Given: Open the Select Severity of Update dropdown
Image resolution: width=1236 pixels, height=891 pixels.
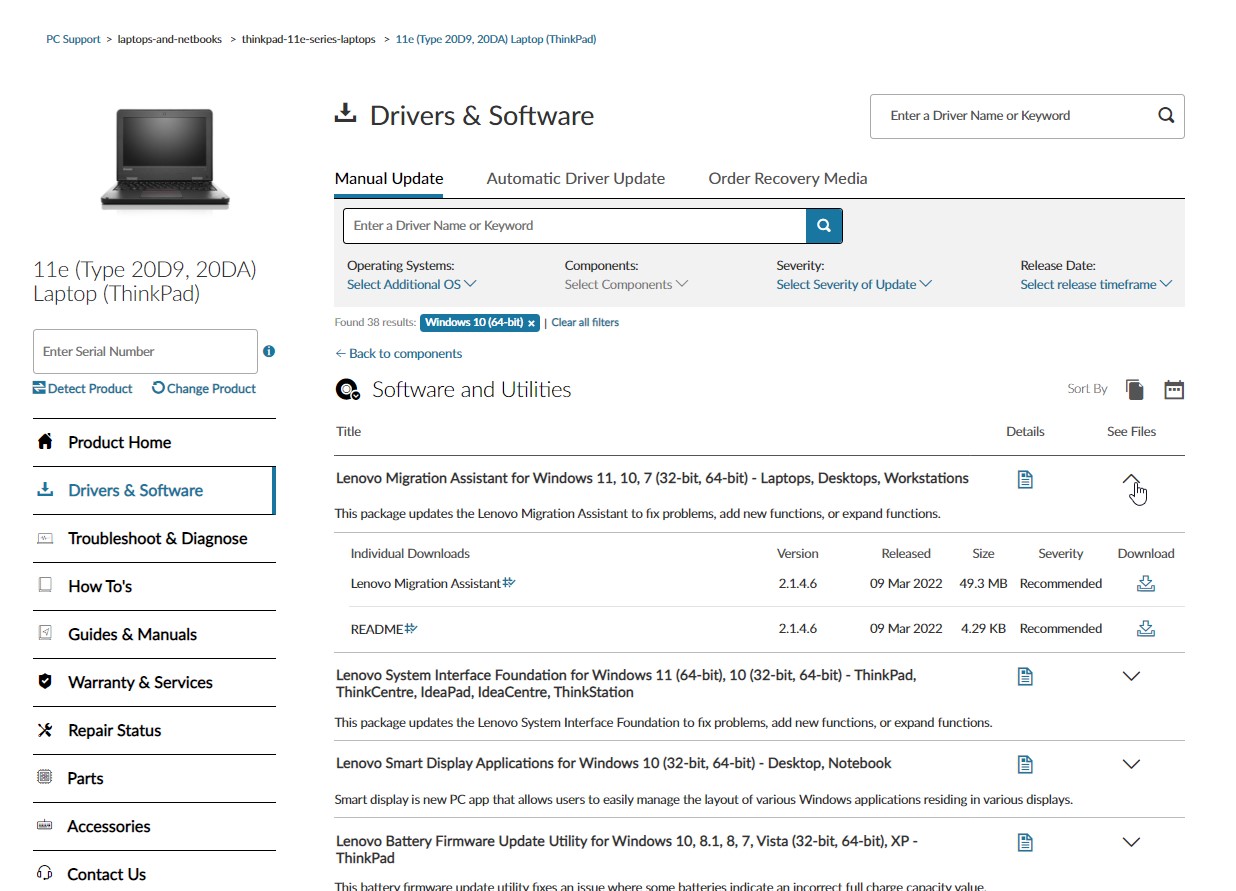Looking at the screenshot, I should (854, 284).
